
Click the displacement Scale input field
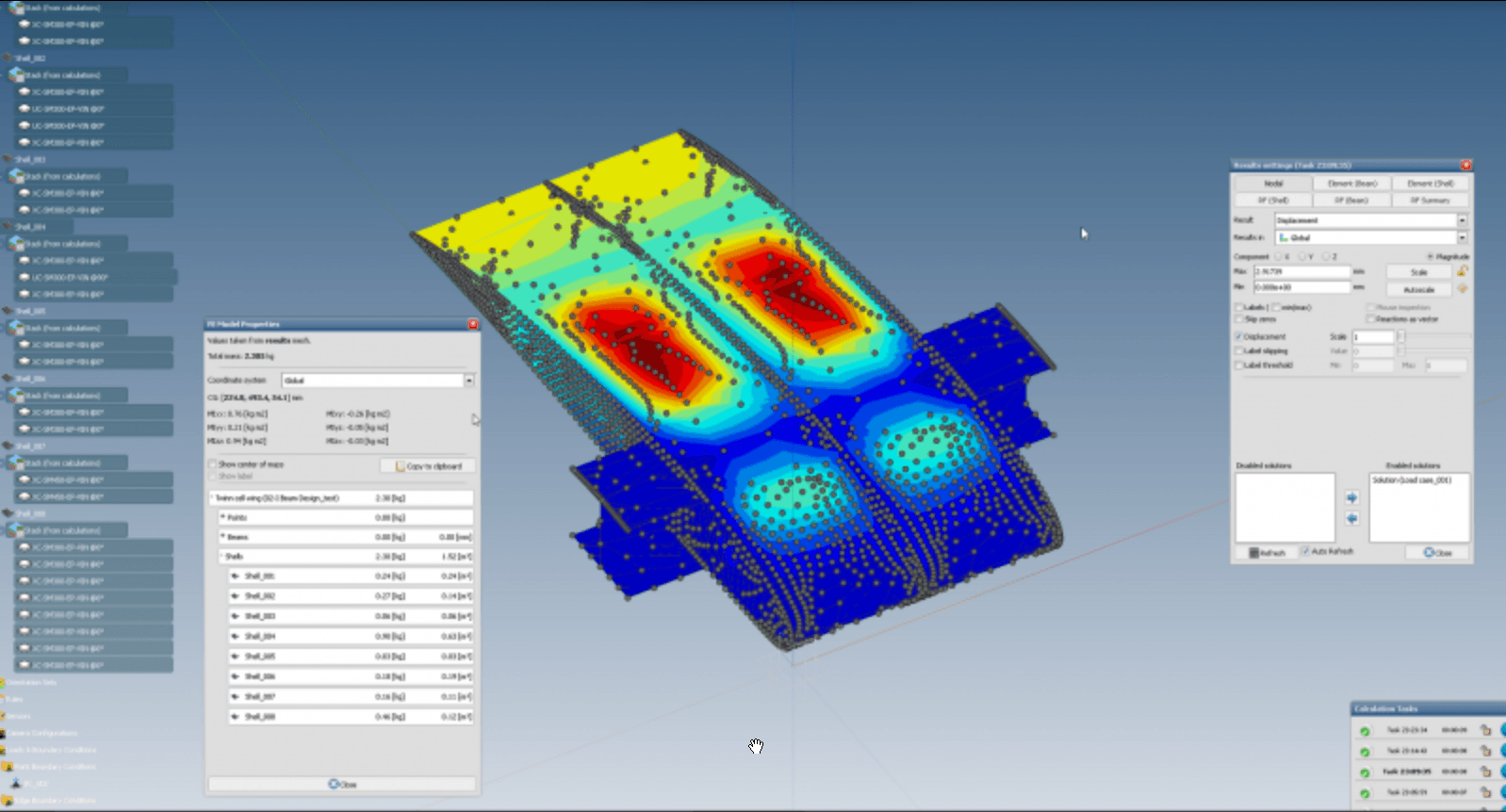(1372, 336)
